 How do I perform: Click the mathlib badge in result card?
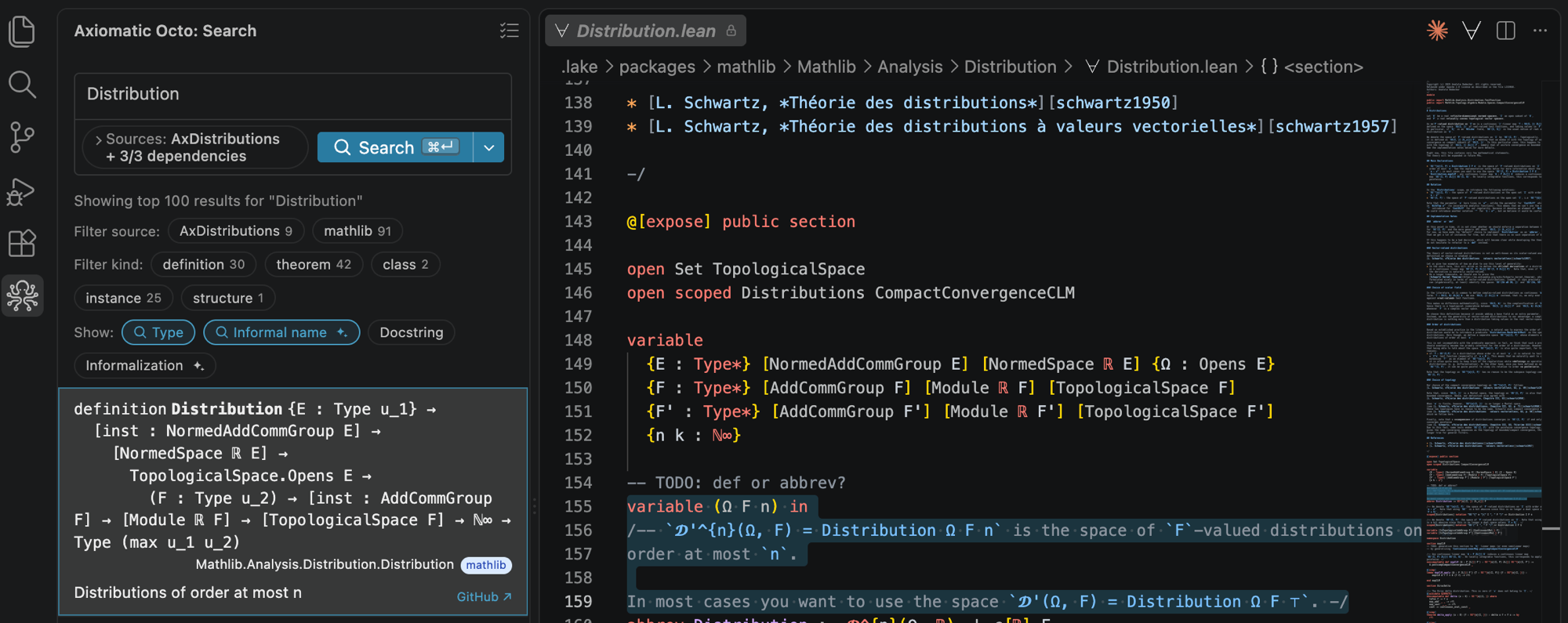tap(486, 565)
